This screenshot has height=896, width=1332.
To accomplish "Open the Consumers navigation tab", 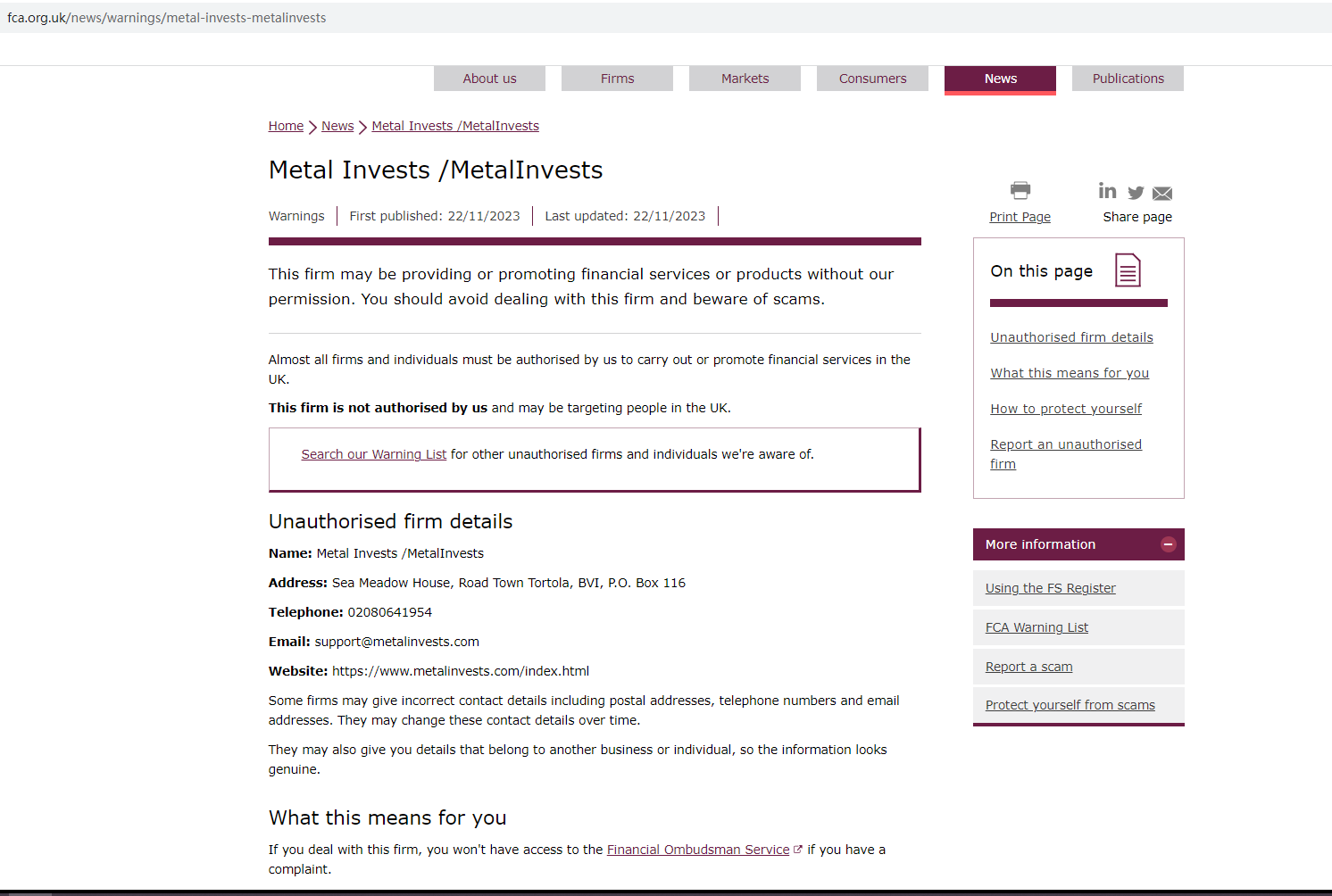I will point(872,79).
